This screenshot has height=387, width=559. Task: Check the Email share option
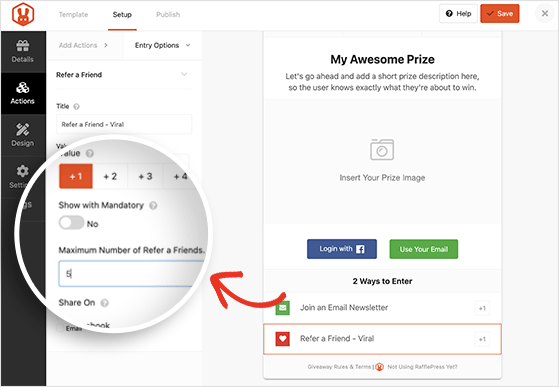point(59,328)
